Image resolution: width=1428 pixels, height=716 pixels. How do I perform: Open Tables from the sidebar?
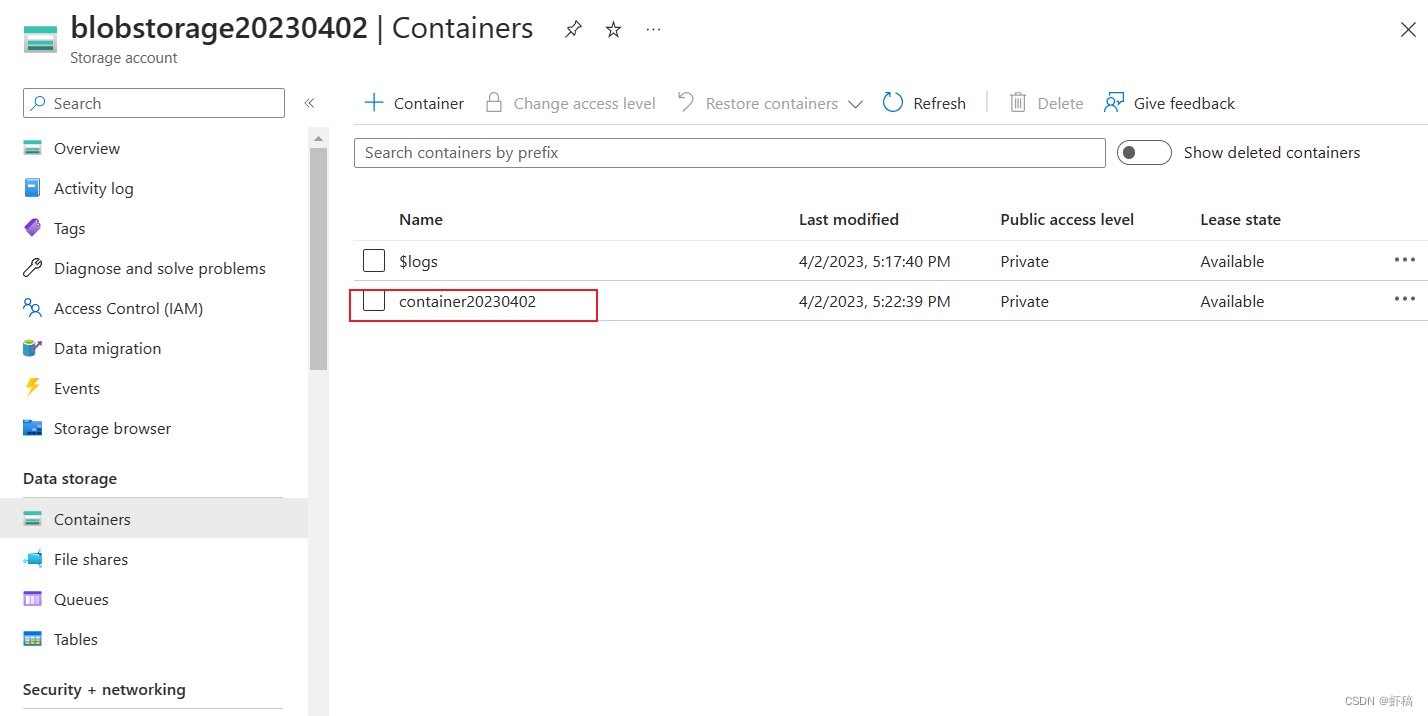pyautogui.click(x=75, y=639)
